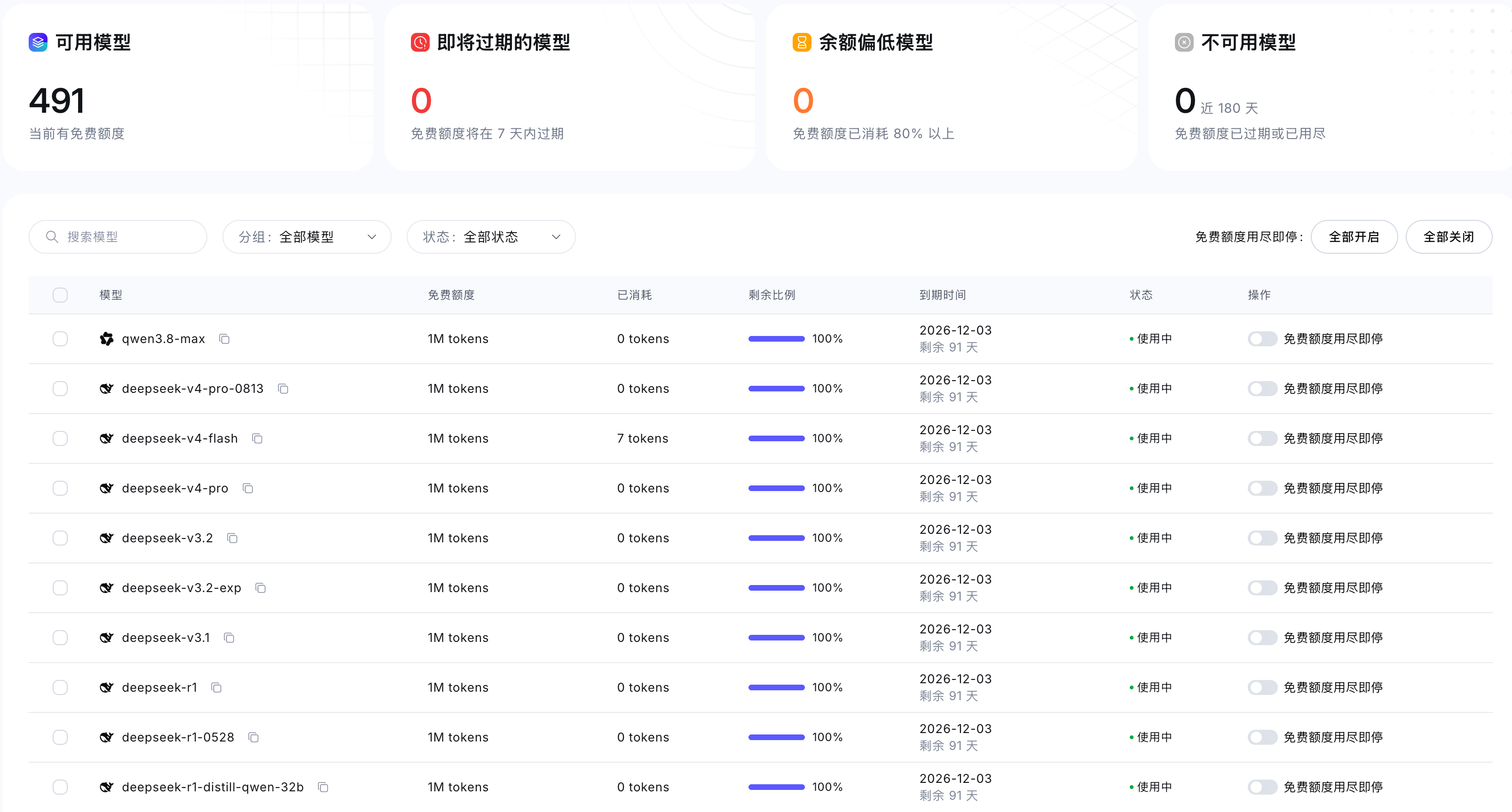This screenshot has width=1512, height=812.
Task: Select the deepseek-r1 row checkbox
Action: tap(60, 687)
